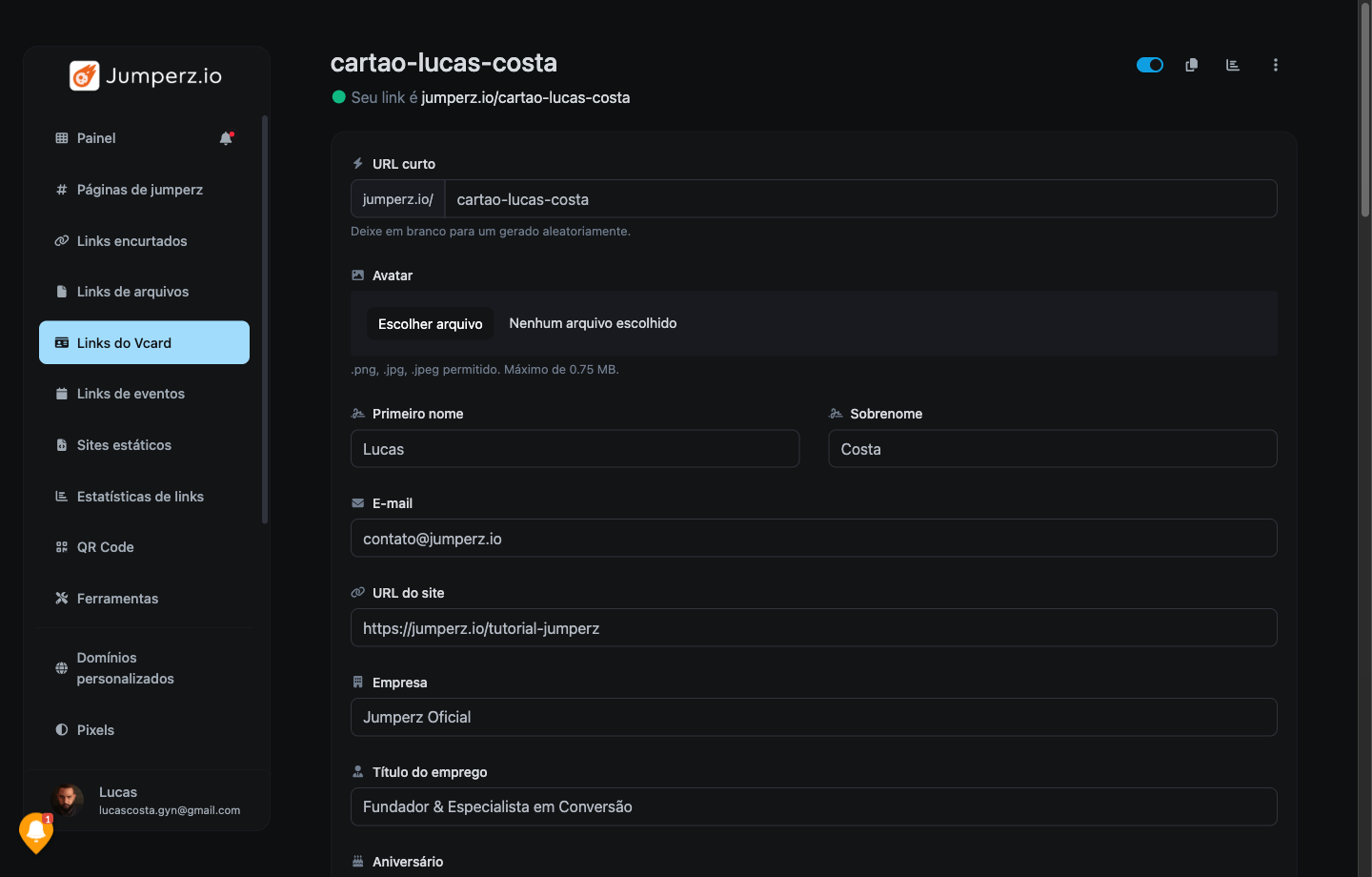Image resolution: width=1372 pixels, height=877 pixels.
Task: Click the Sobrenome field
Action: pos(1053,449)
